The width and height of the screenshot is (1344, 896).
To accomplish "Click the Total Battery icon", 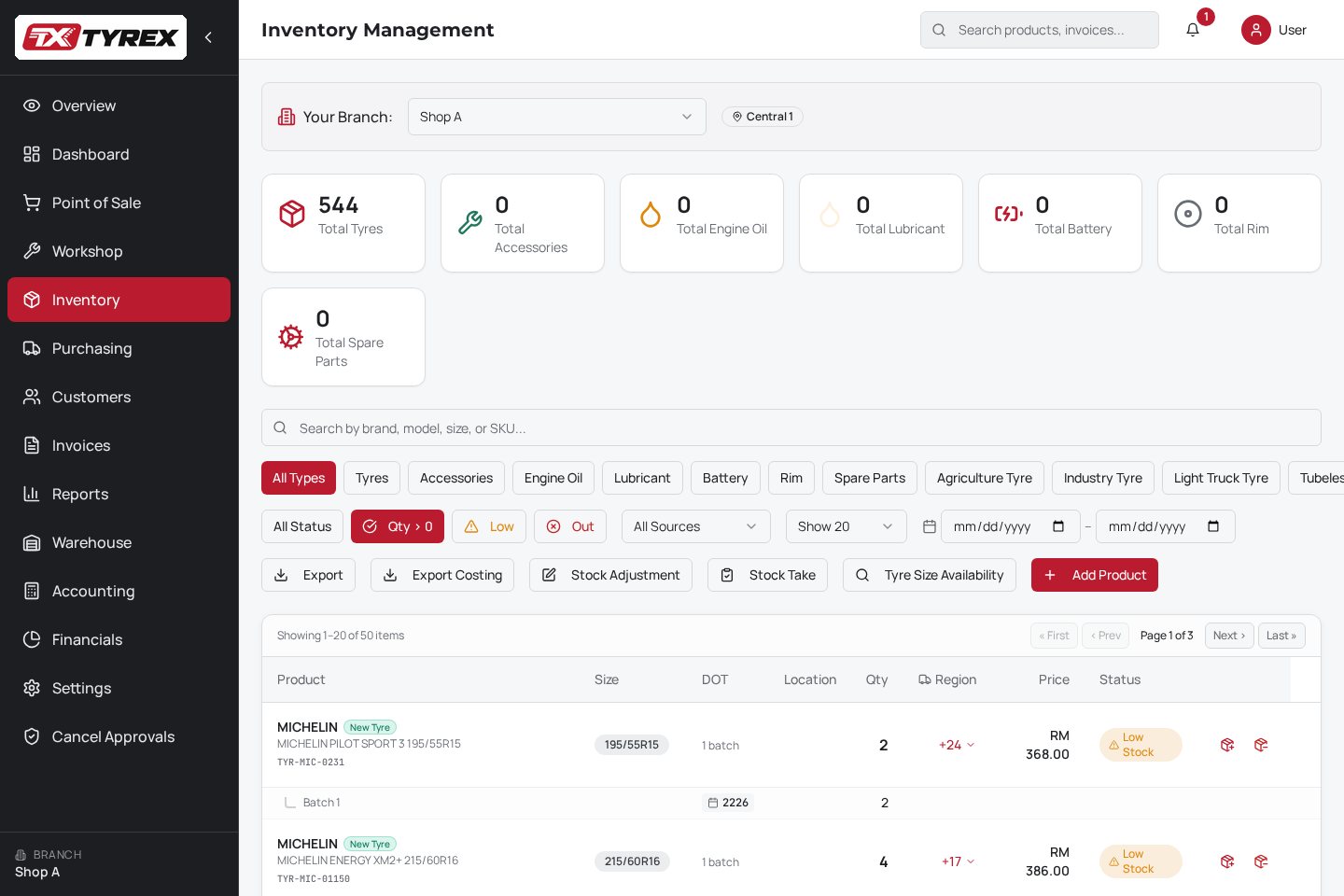I will tap(1009, 214).
